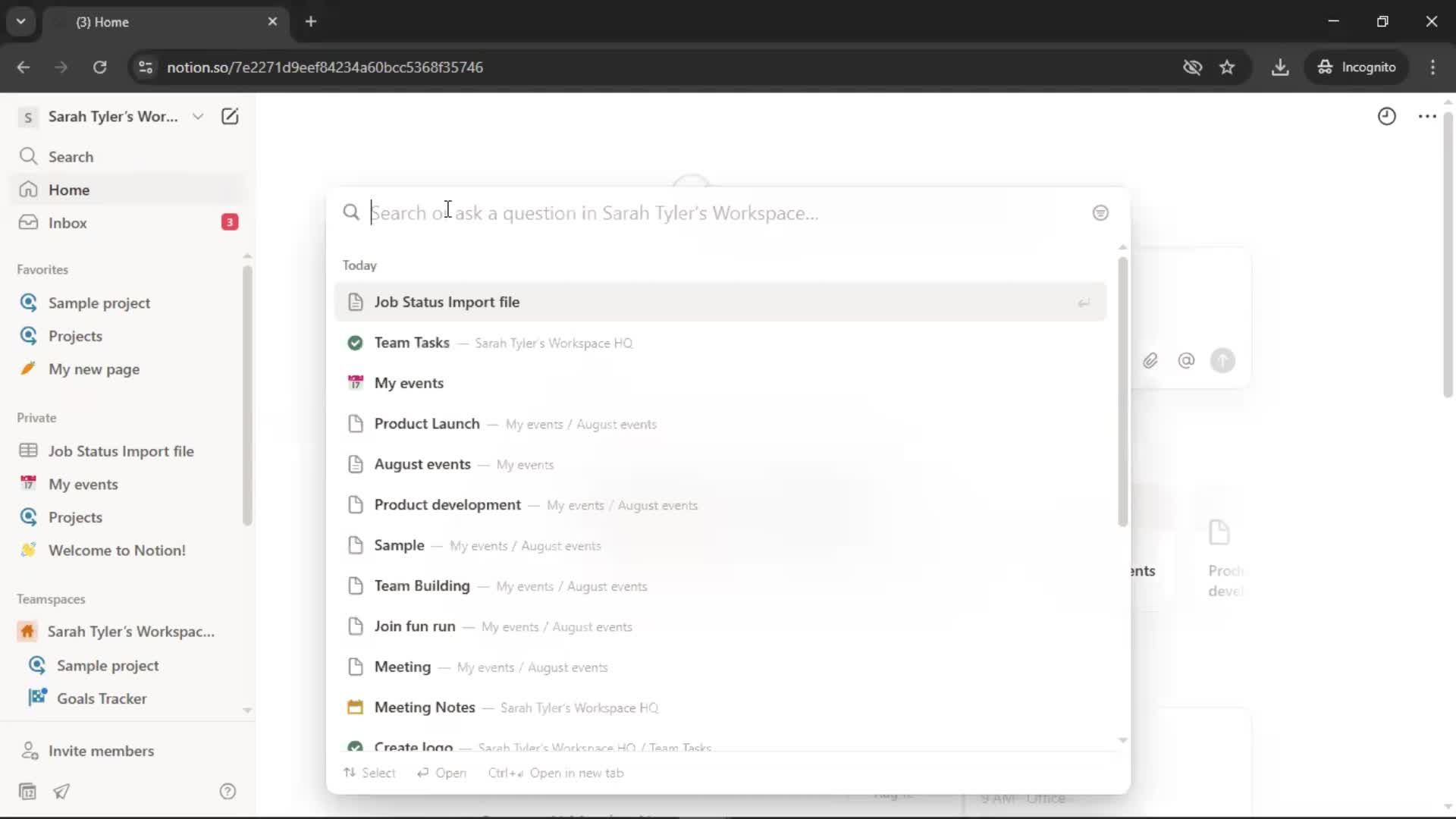The width and height of the screenshot is (1456, 819).
Task: Select Product Launch search result
Action: click(720, 424)
